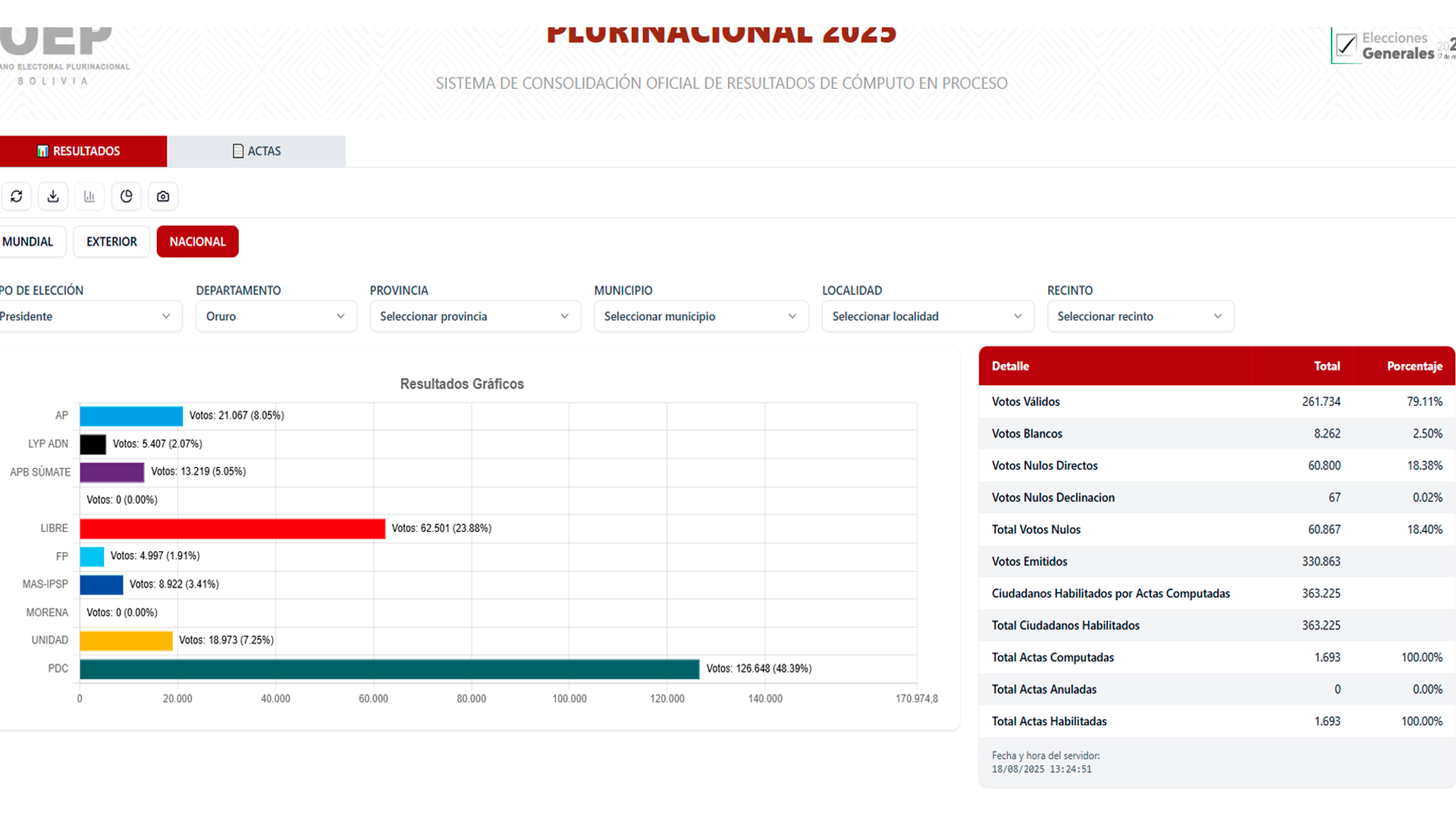
Task: Click the LIBRE votes label 62.501 (23.88%)
Action: click(441, 529)
